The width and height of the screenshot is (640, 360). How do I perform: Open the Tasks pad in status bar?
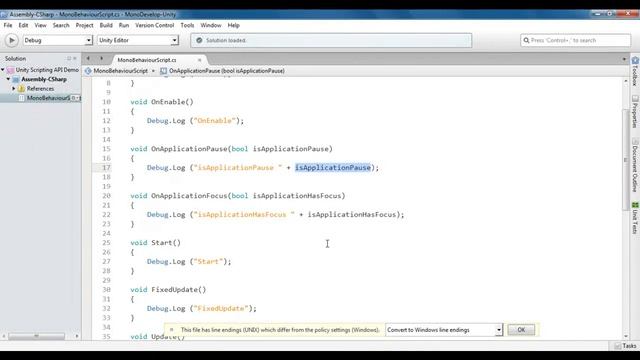[625, 346]
